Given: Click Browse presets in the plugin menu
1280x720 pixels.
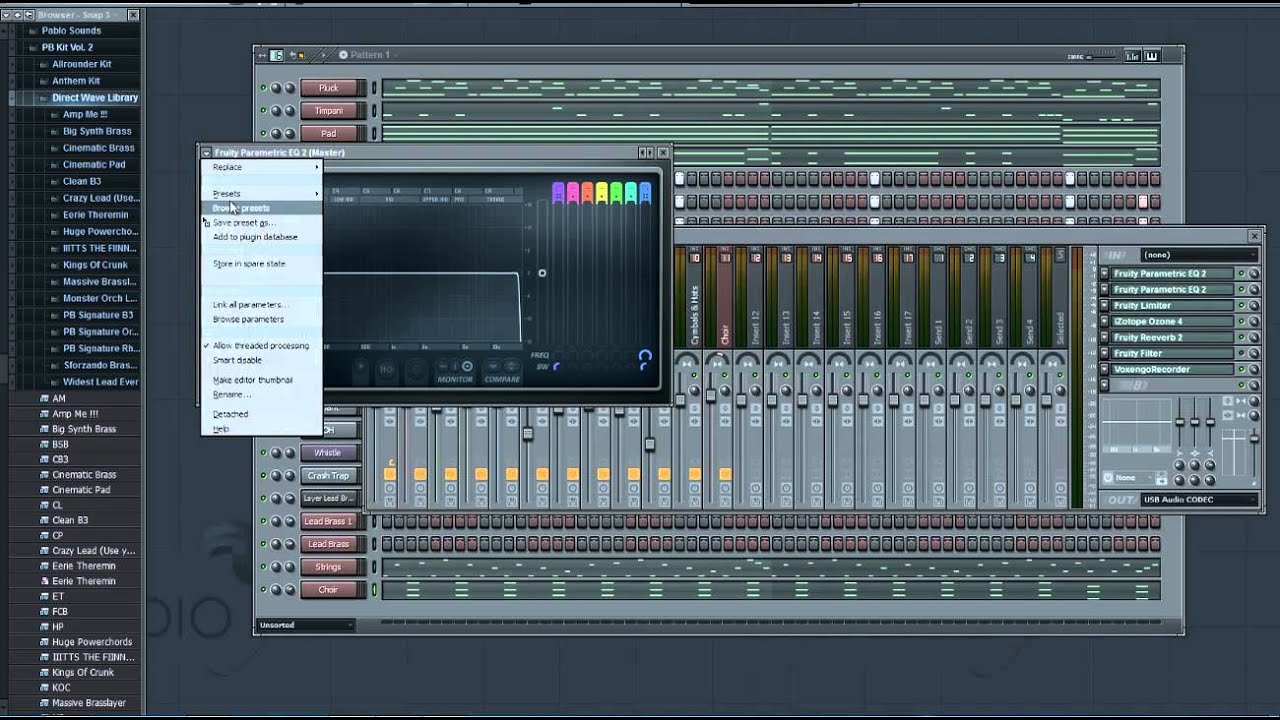Looking at the screenshot, I should point(261,208).
